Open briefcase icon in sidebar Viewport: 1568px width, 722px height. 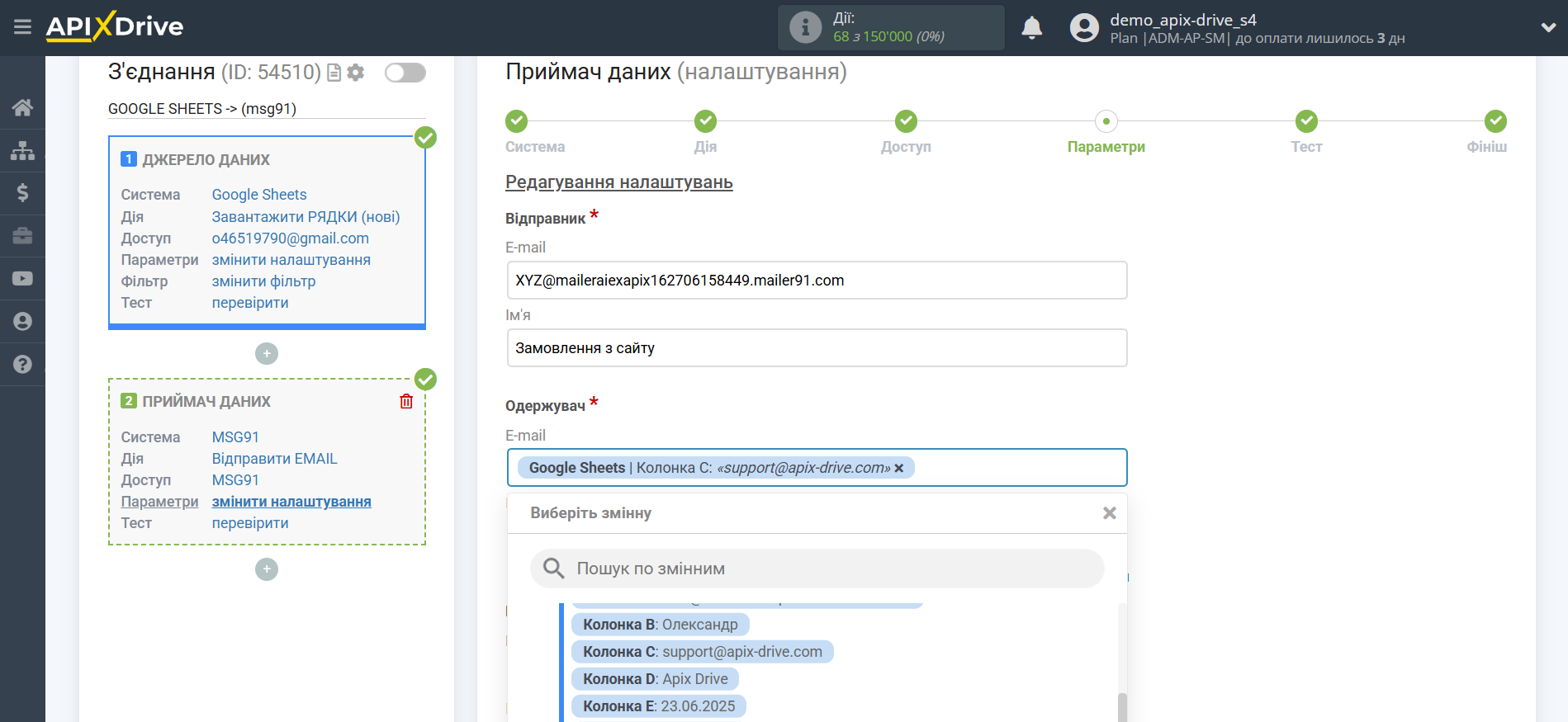pos(22,236)
